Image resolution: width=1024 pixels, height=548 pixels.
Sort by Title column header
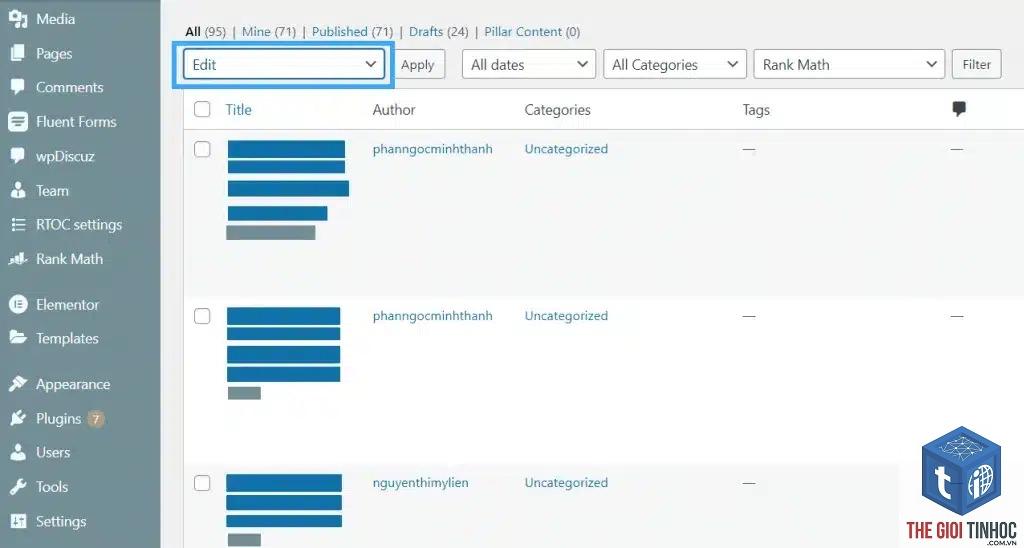coord(238,109)
